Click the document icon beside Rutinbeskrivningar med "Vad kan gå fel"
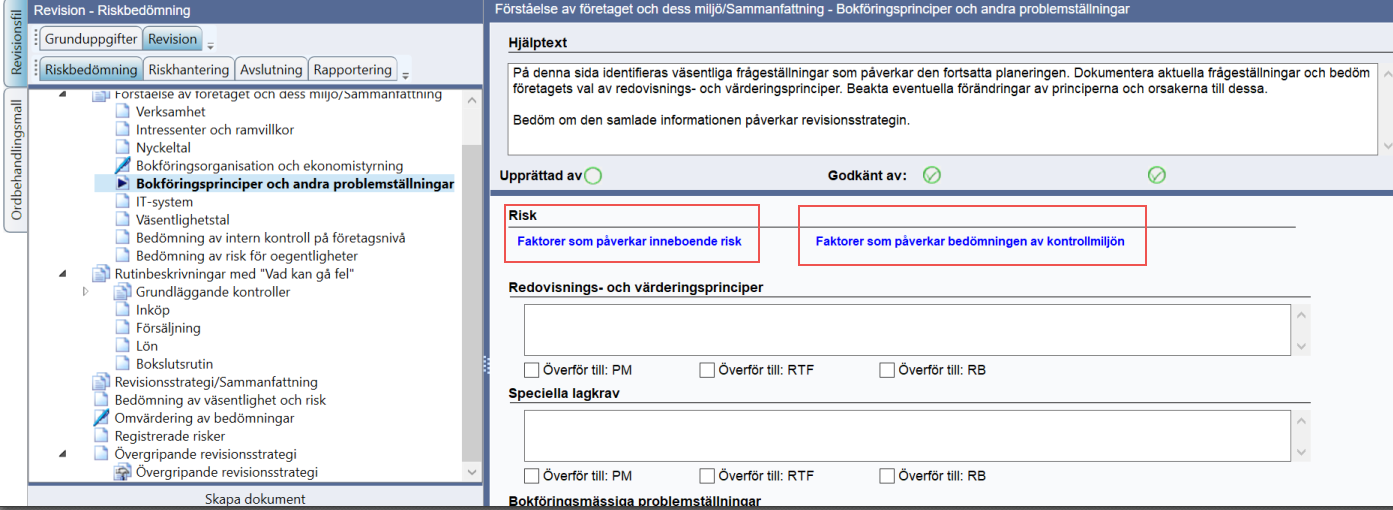 pyautogui.click(x=101, y=274)
